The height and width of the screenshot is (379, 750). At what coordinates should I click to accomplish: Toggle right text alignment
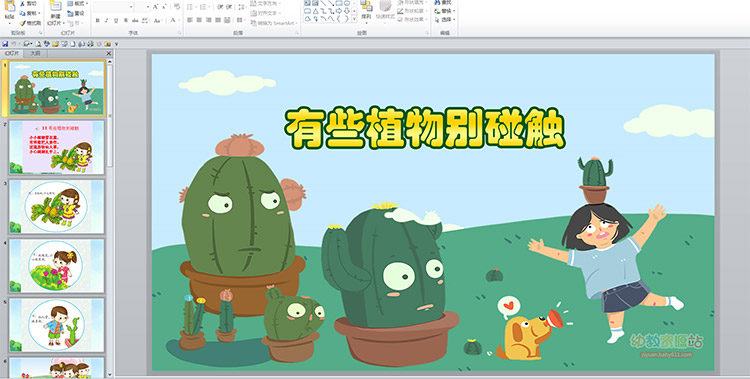(209, 20)
